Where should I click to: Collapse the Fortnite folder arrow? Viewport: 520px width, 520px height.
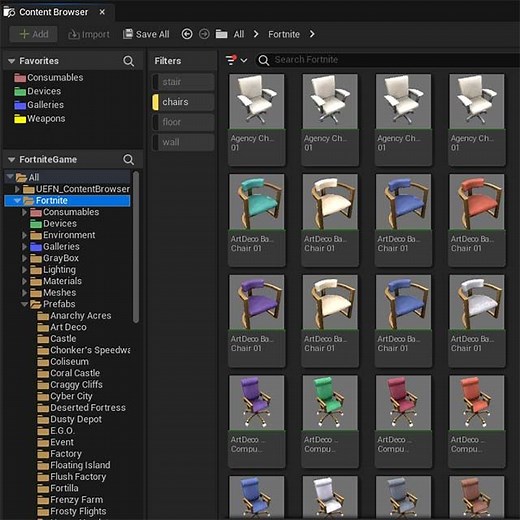pyautogui.click(x=17, y=200)
